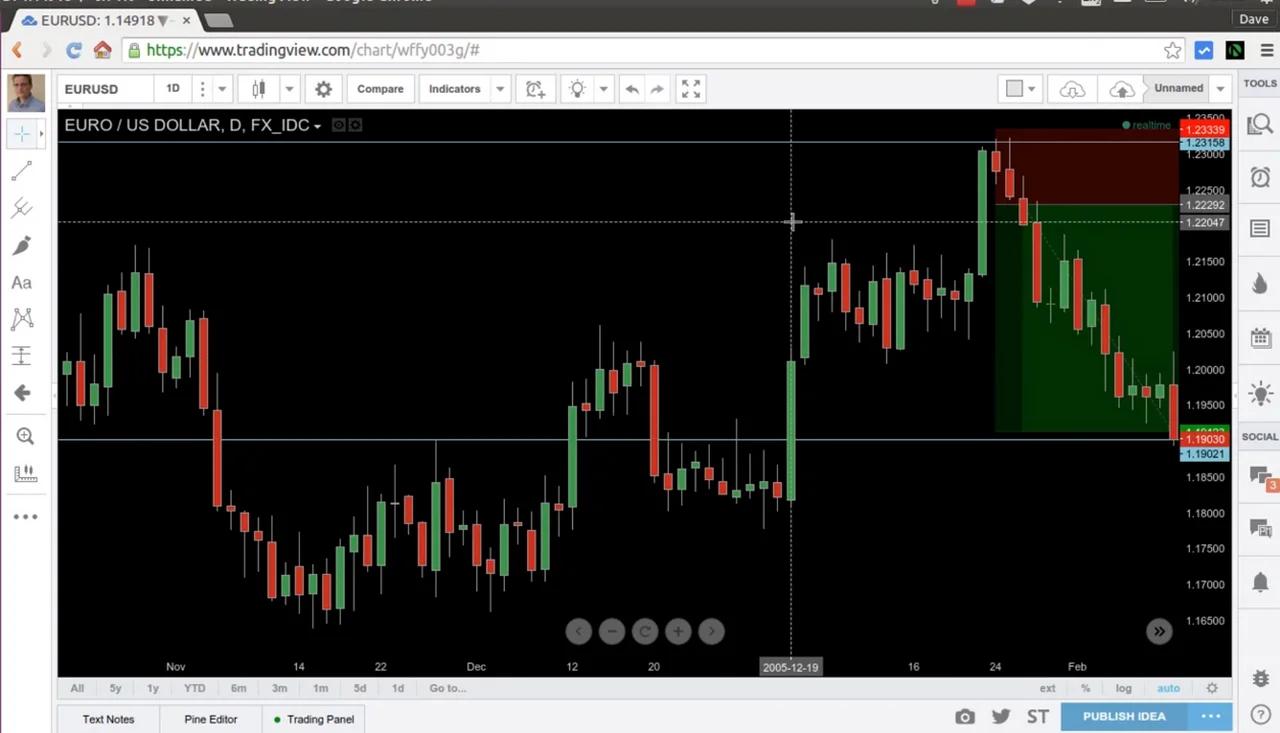This screenshot has height=733, width=1280.
Task: Open the measure ruler tool
Action: [x=24, y=473]
